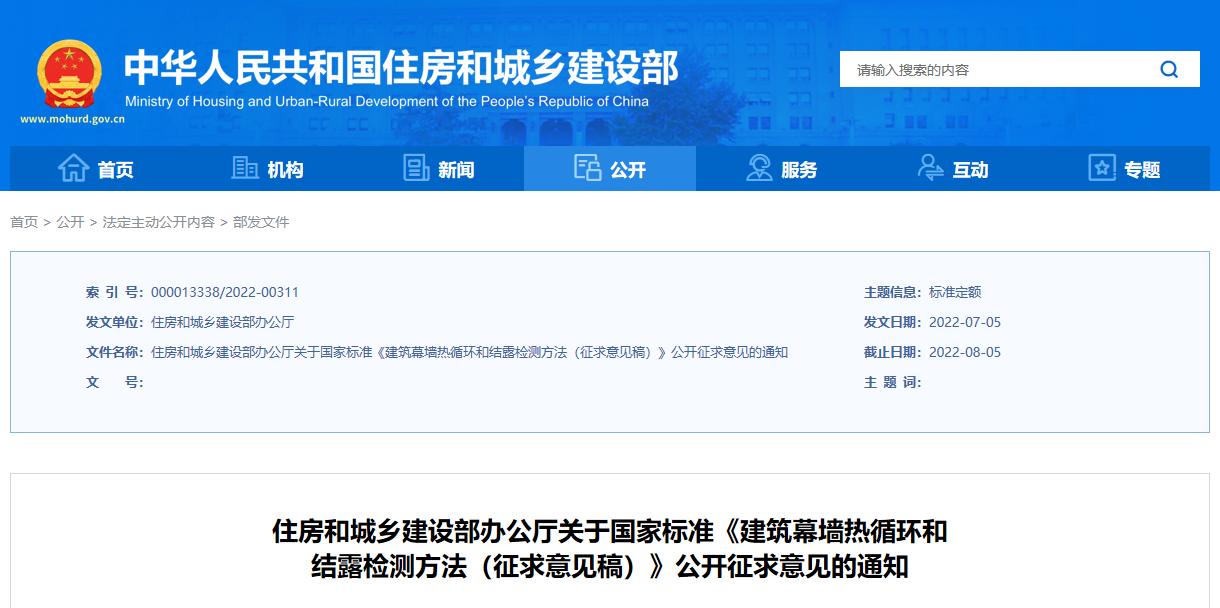Click the 主题信息 label

[893, 292]
